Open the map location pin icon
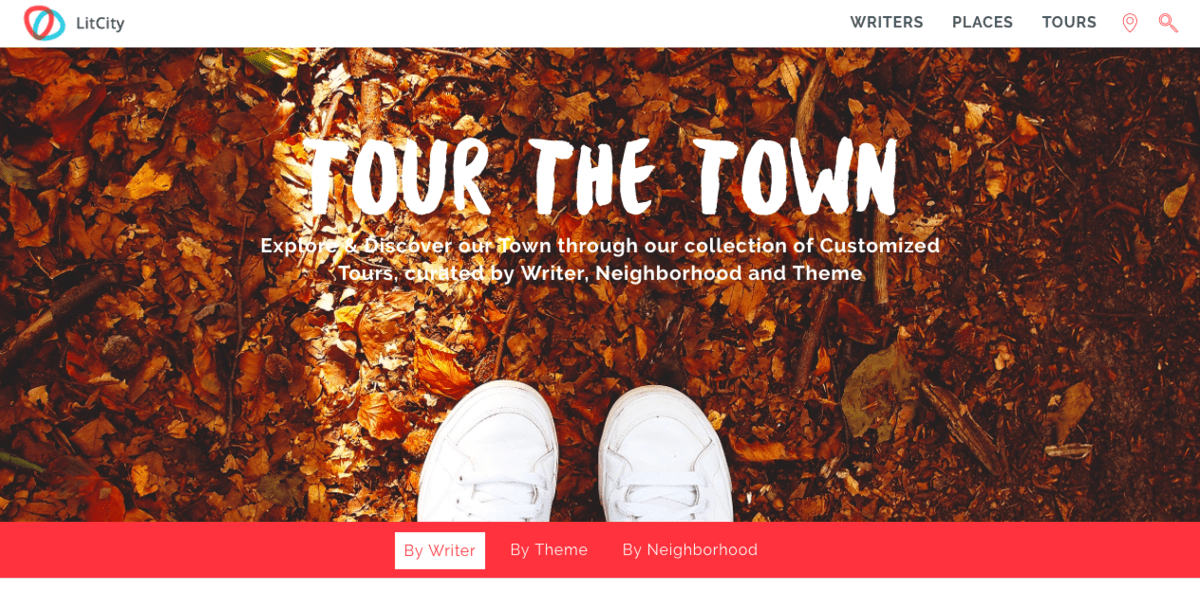 pos(1130,23)
